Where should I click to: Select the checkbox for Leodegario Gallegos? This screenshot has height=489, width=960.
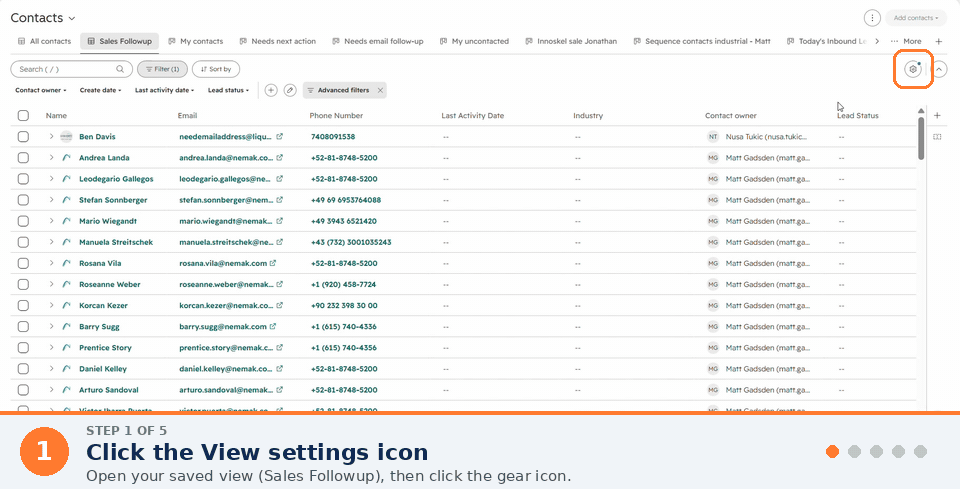23,179
